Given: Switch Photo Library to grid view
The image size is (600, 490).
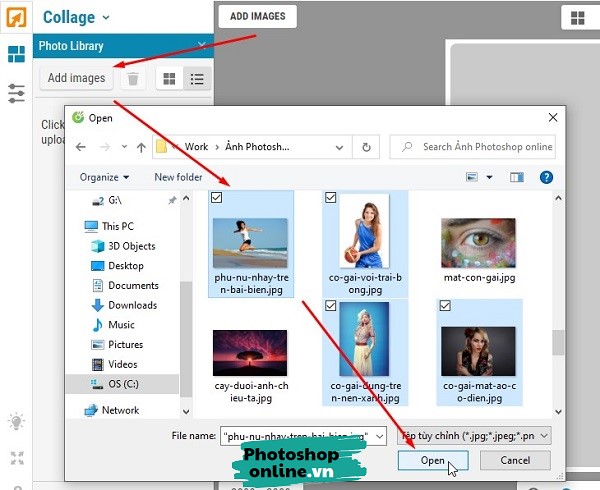Looking at the screenshot, I should [170, 78].
